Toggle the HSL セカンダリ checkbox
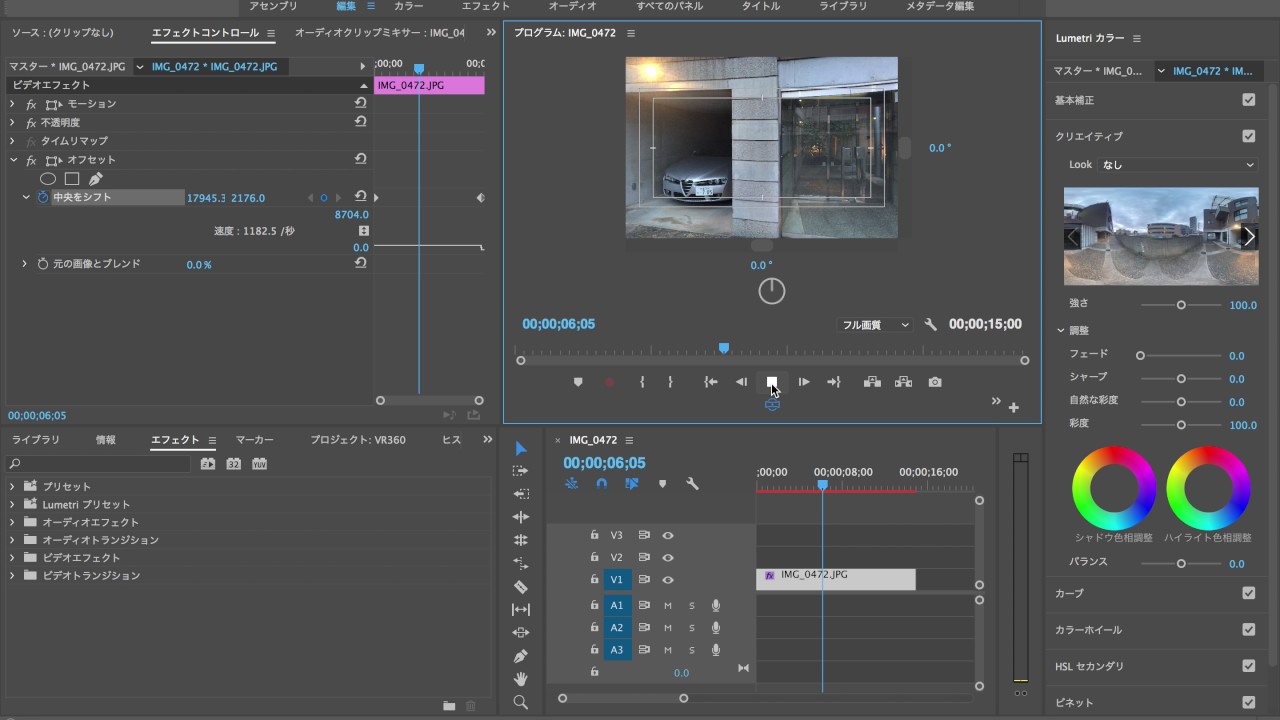This screenshot has height=720, width=1280. coord(1248,666)
